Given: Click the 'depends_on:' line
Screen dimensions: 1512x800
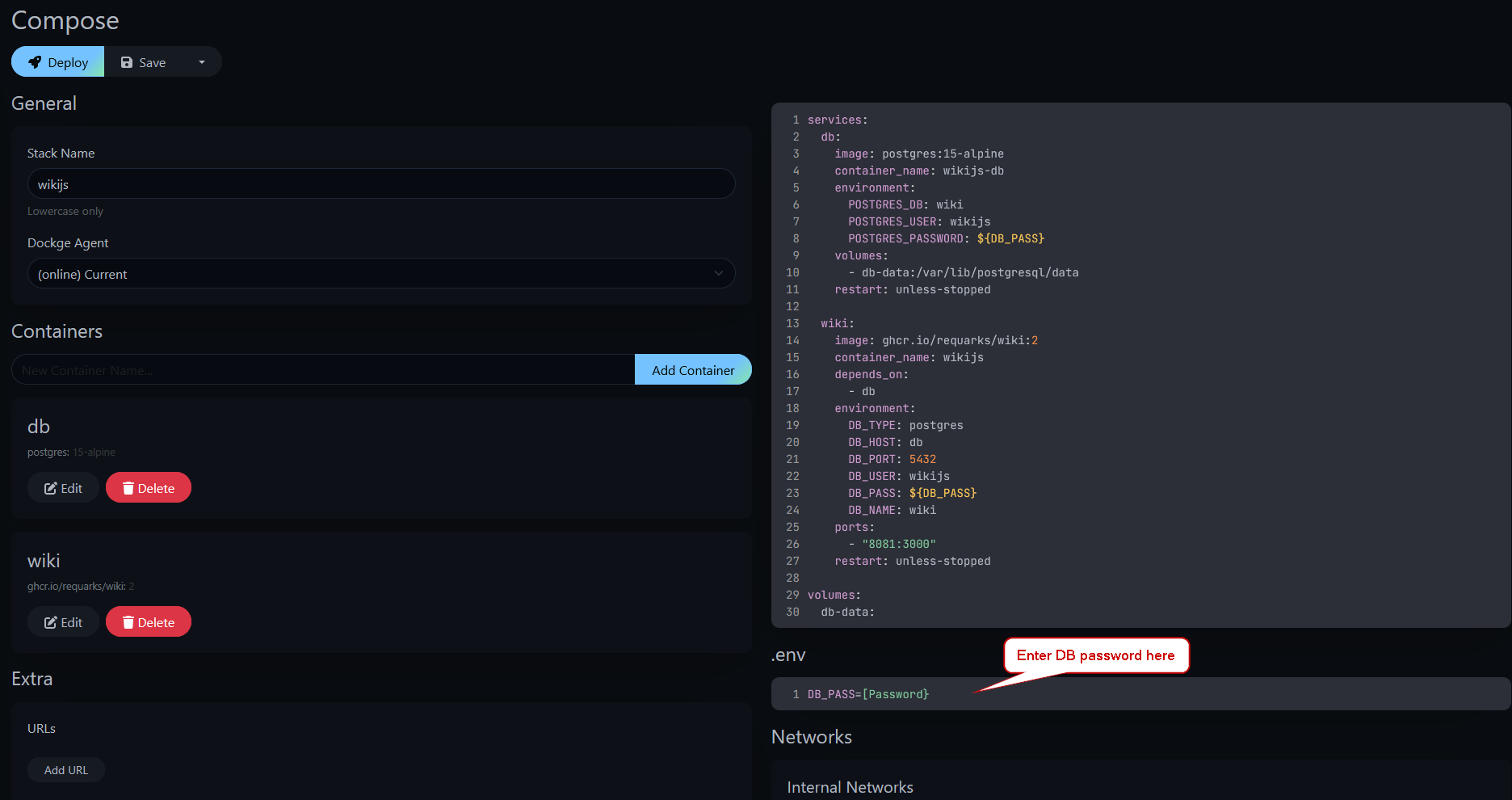Looking at the screenshot, I should [x=871, y=374].
